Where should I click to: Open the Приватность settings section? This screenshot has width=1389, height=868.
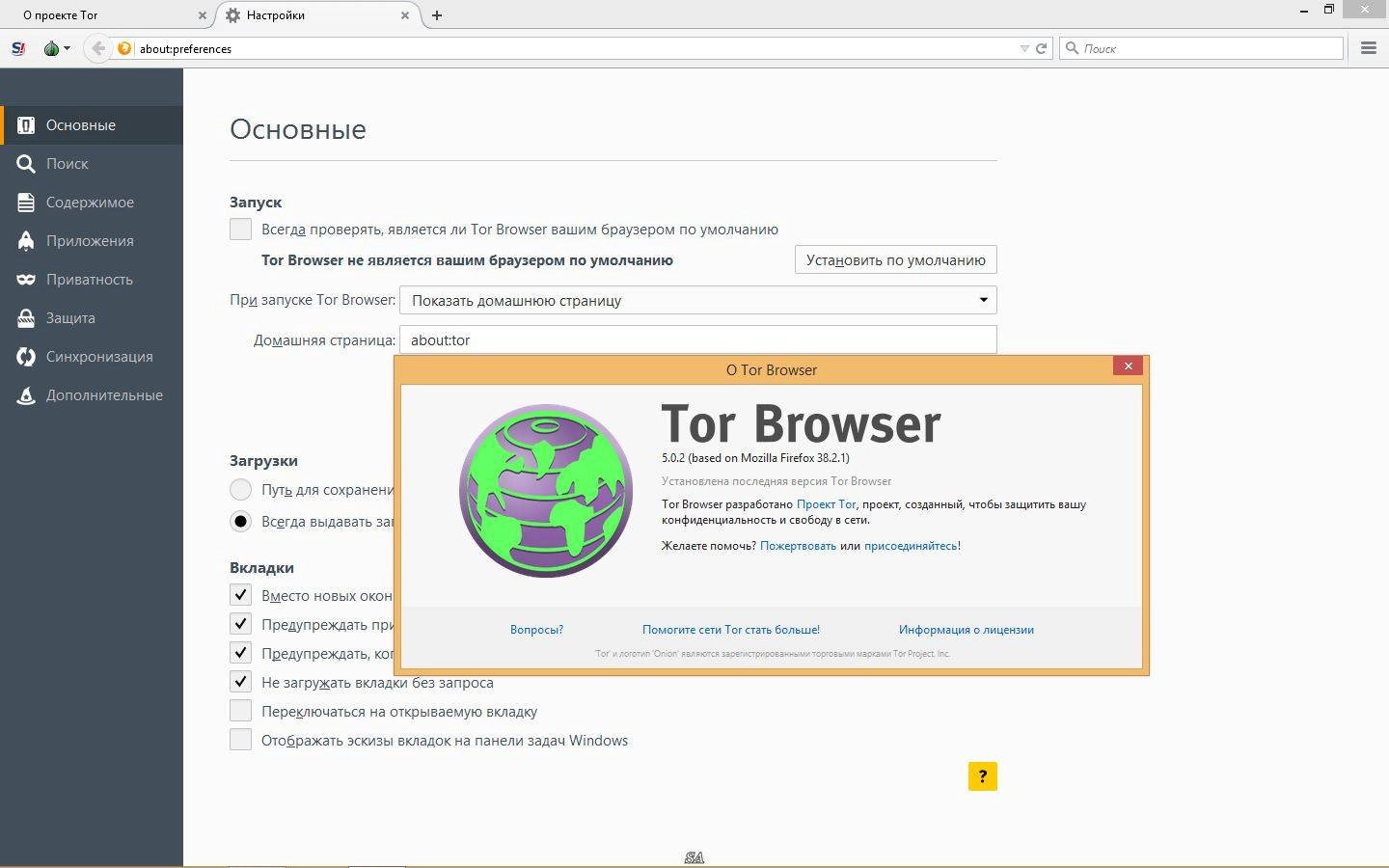point(92,280)
